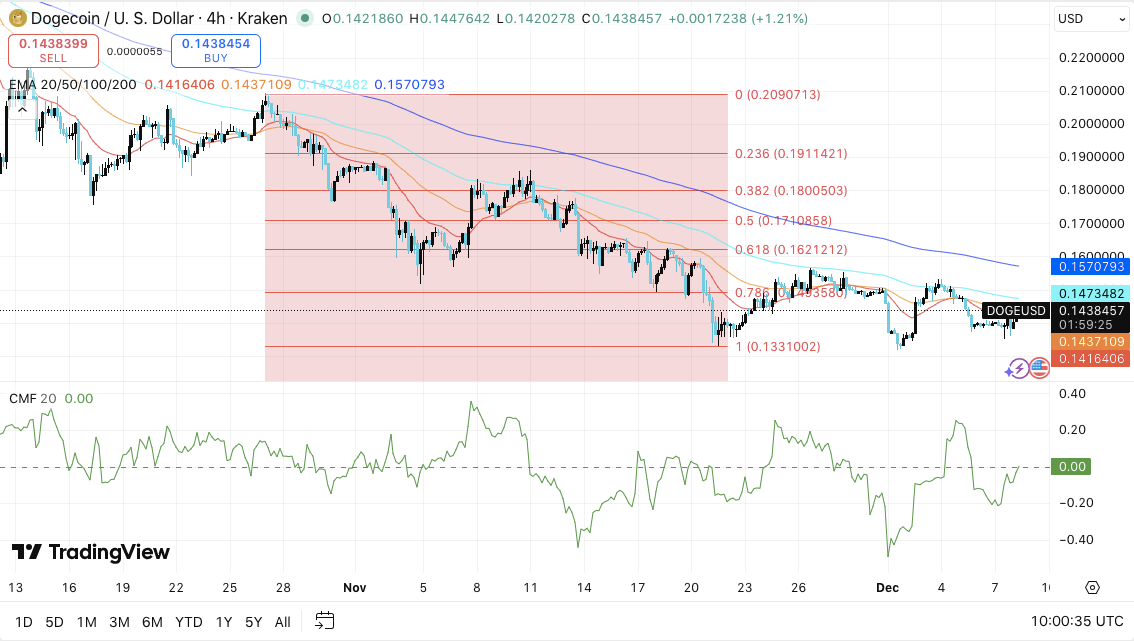Open chart scale settings gear icon
1134x641 pixels.
[x=1092, y=587]
